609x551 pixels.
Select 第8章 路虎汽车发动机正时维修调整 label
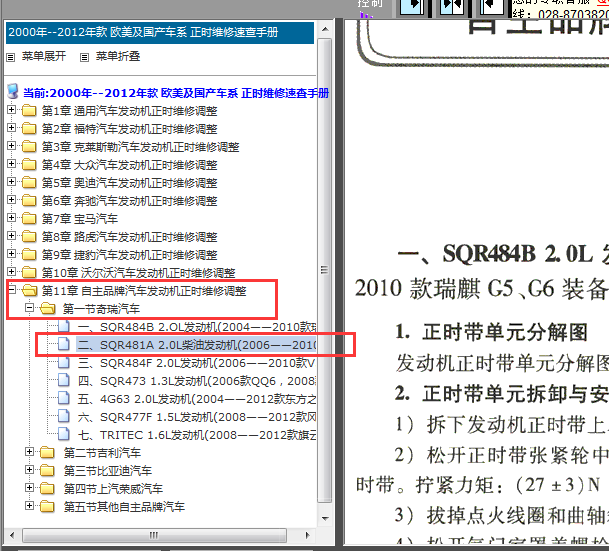129,237
